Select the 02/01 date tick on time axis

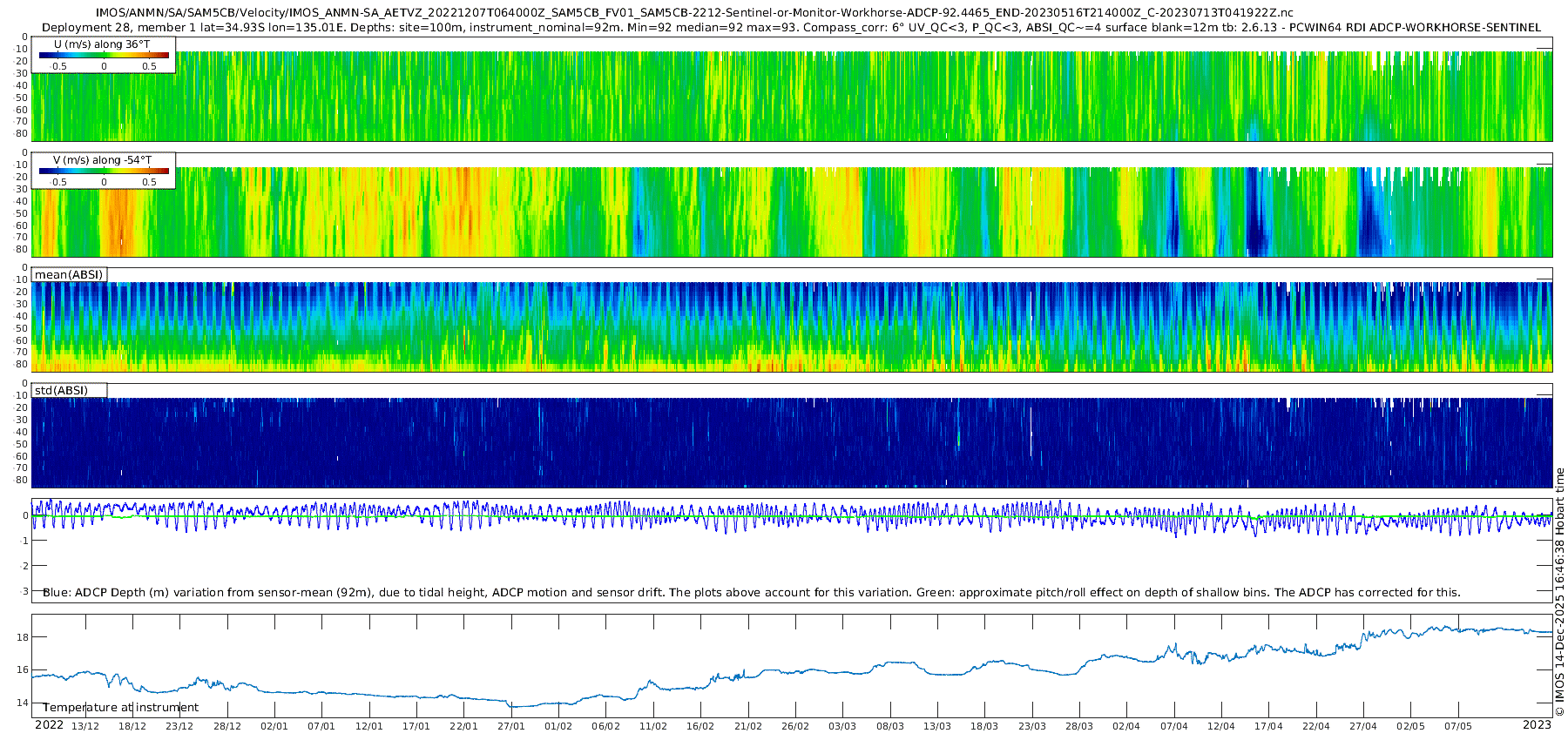pyautogui.click(x=274, y=726)
